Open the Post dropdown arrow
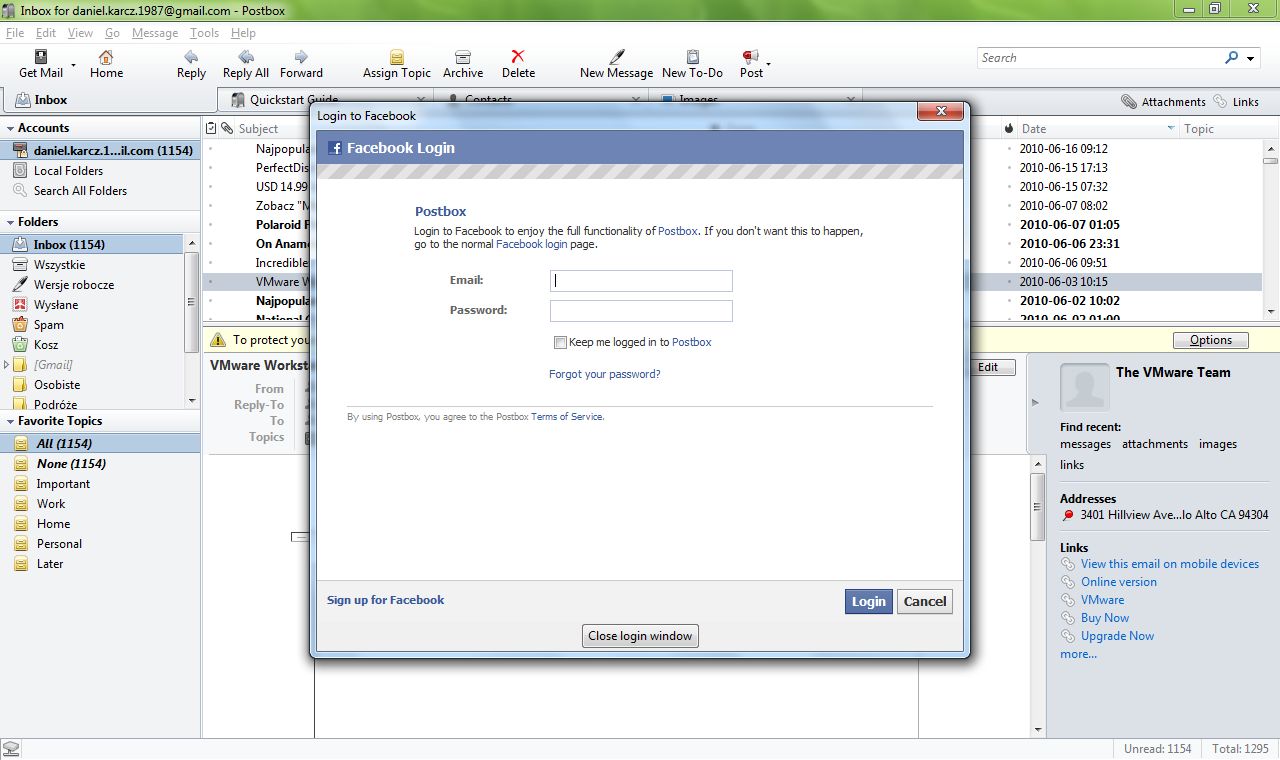This screenshot has width=1280, height=760. pyautogui.click(x=768, y=63)
